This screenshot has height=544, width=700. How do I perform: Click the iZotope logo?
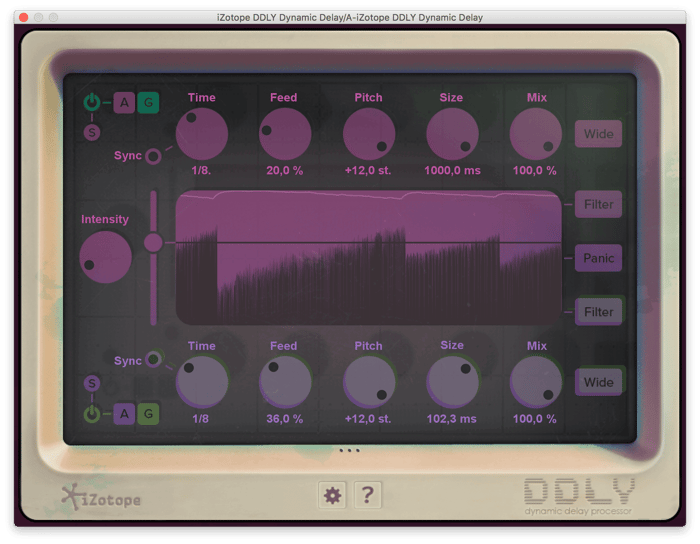101,498
